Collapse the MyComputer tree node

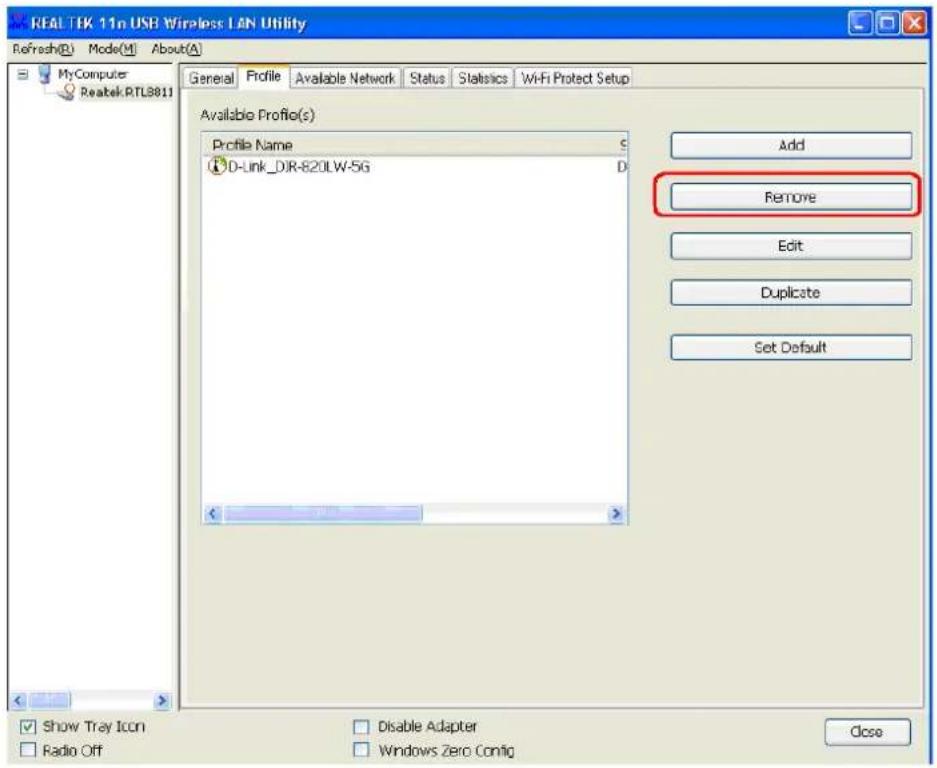tap(23, 75)
